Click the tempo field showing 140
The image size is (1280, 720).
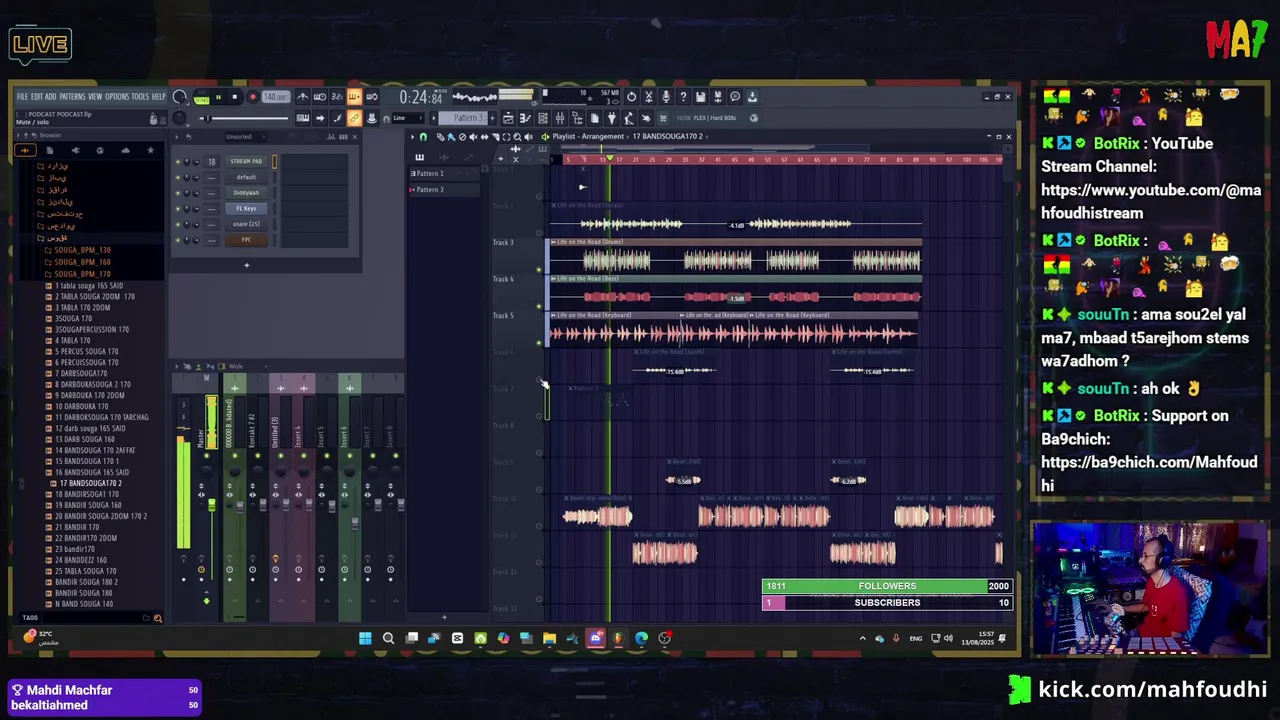pyautogui.click(x=275, y=98)
